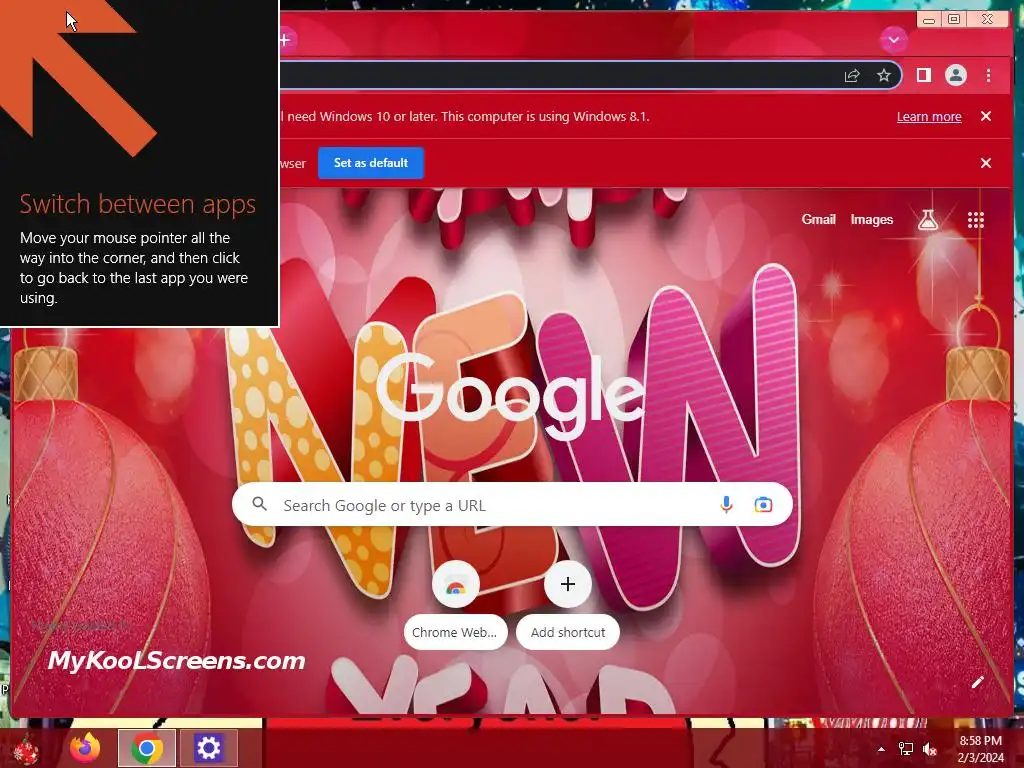This screenshot has height=768, width=1024.
Task: Start voice search with microphone icon
Action: [x=726, y=505]
